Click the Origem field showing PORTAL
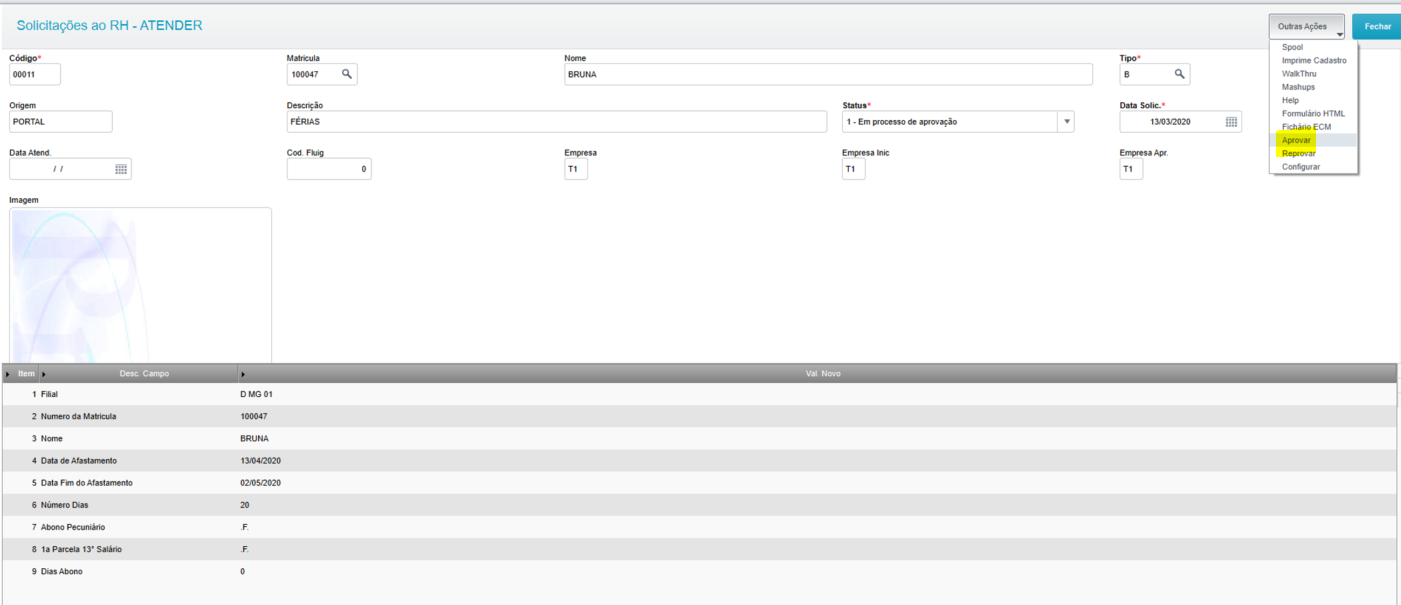Viewport: 1401px width, 605px height. [x=61, y=122]
